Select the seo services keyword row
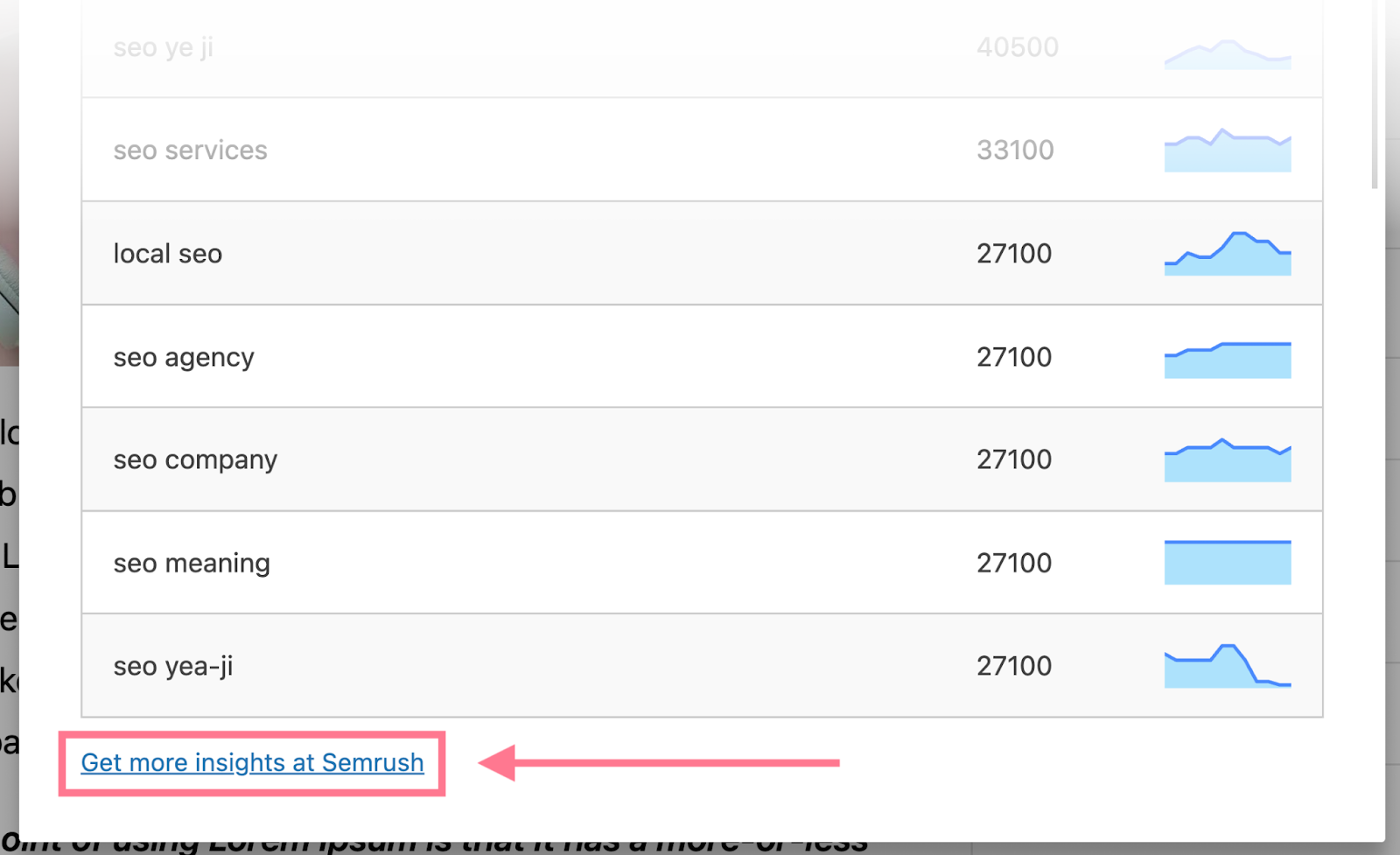1400x855 pixels. [x=702, y=151]
